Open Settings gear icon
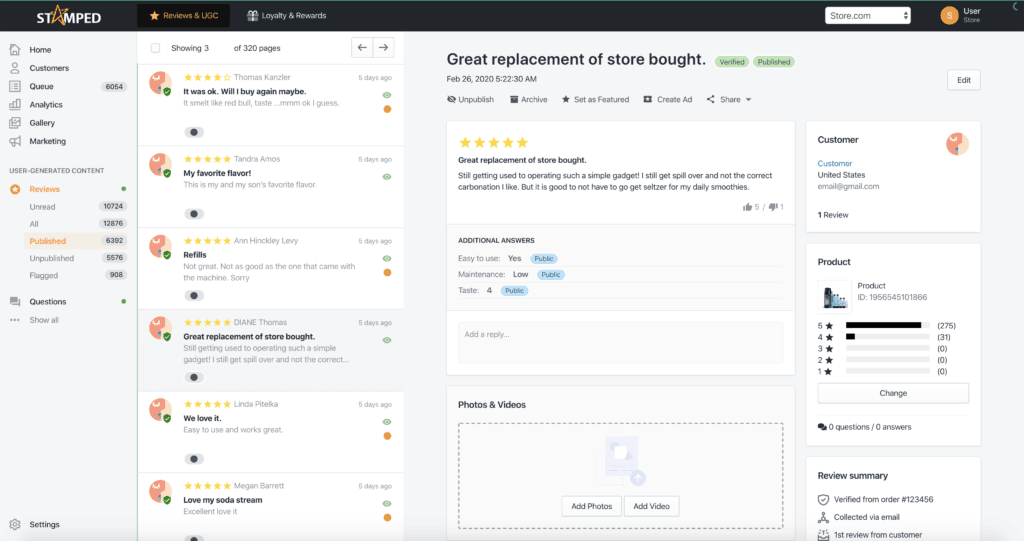 [x=15, y=525]
